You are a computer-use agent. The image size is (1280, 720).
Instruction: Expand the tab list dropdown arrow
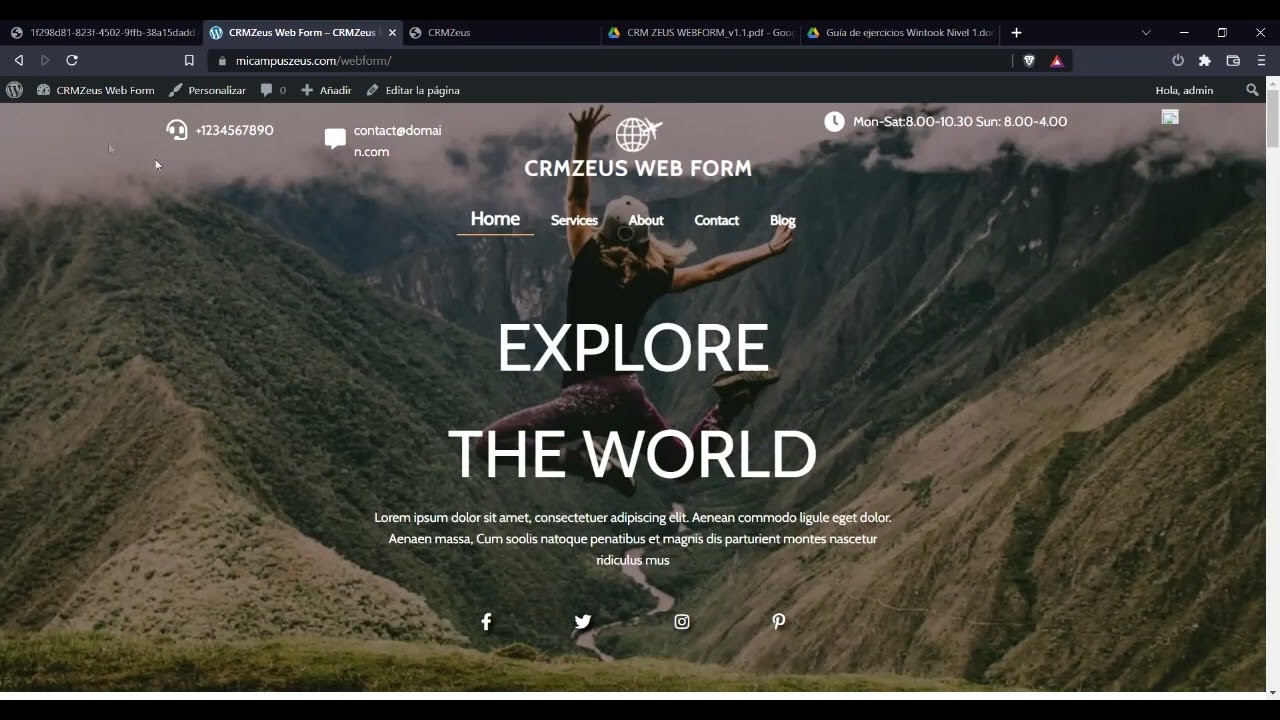click(1146, 33)
